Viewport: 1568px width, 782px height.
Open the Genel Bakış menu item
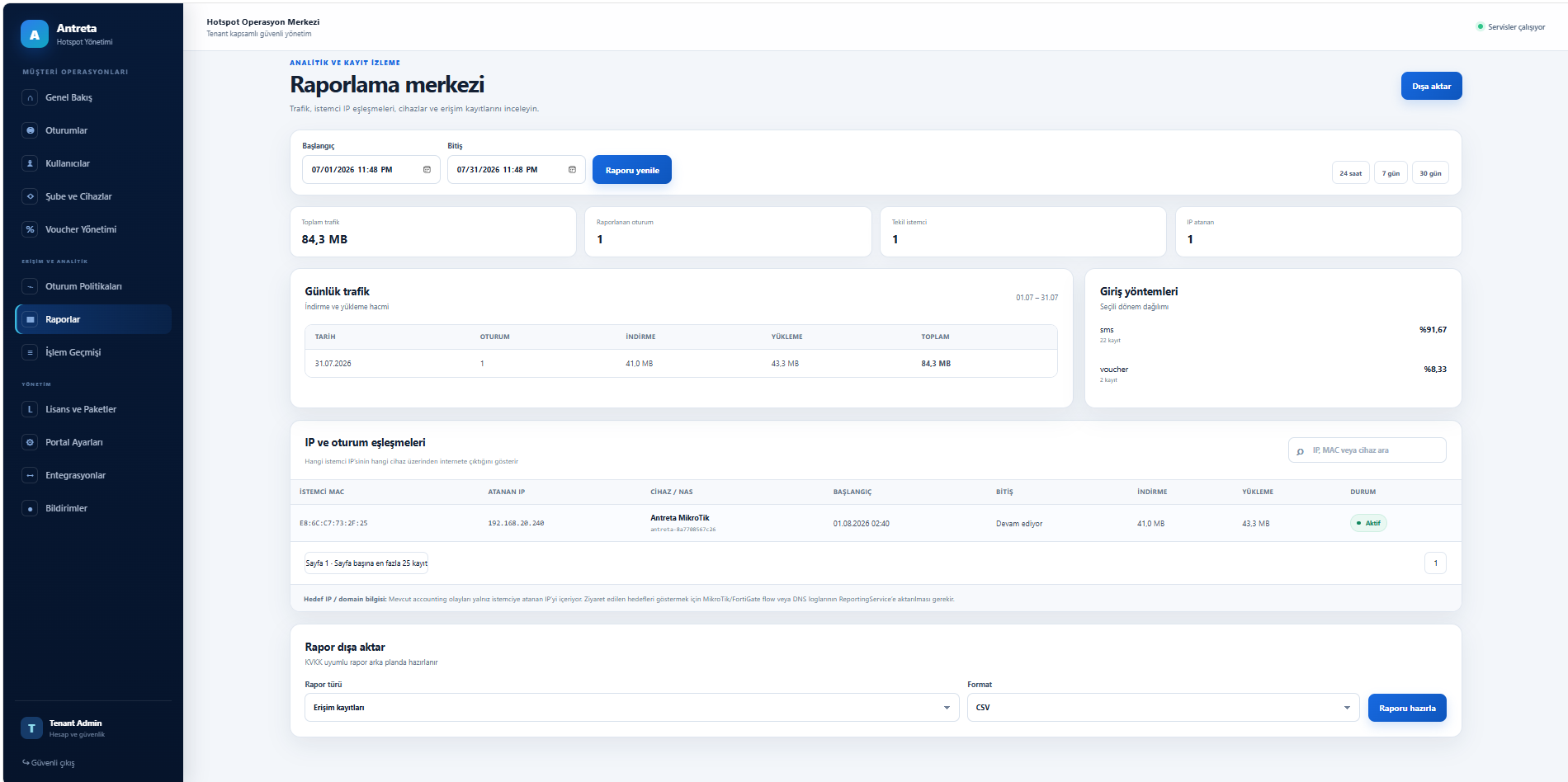pyautogui.click(x=93, y=97)
